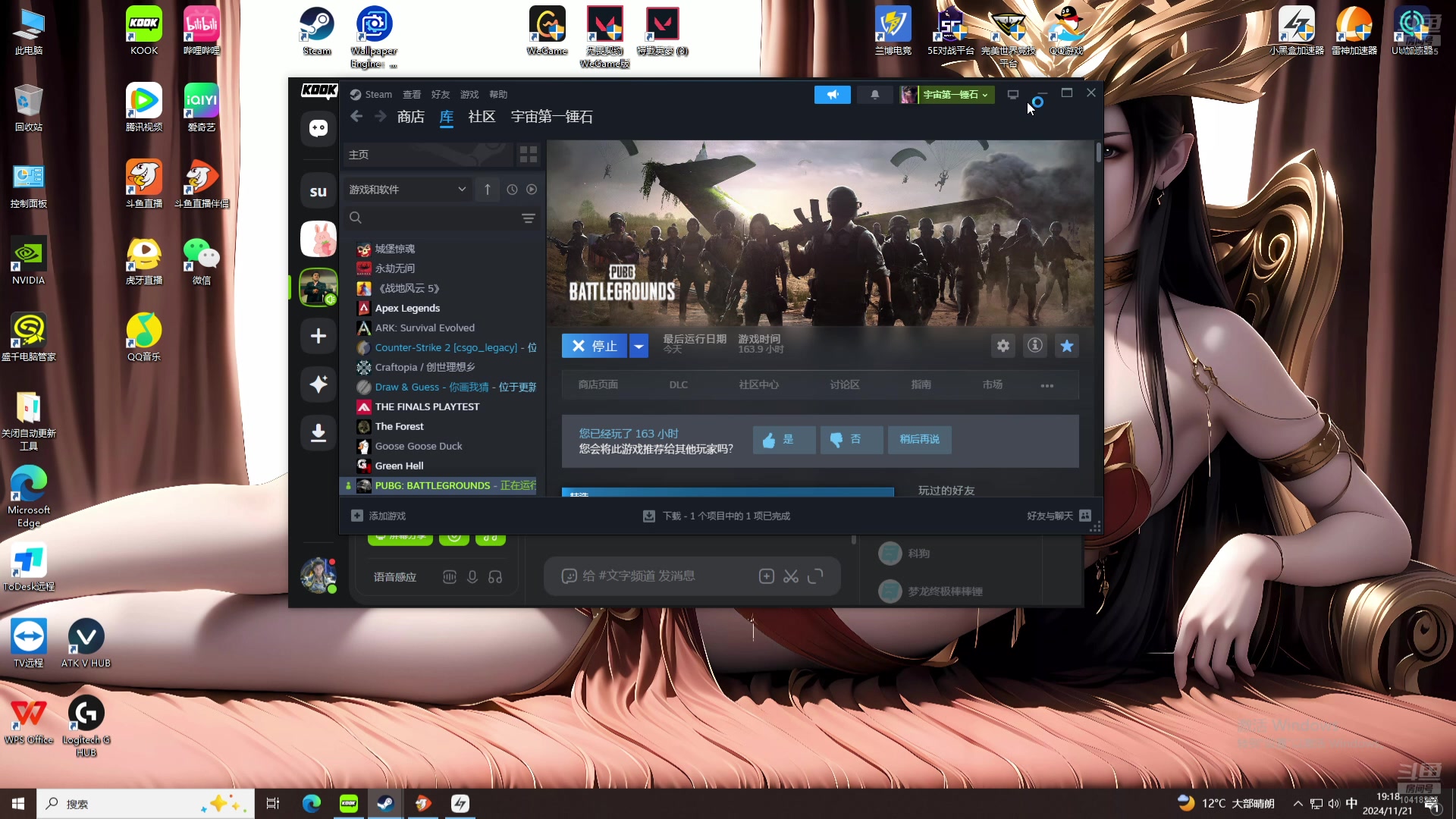Open advanced library filter options
The width and height of the screenshot is (1456, 819).
529,218
